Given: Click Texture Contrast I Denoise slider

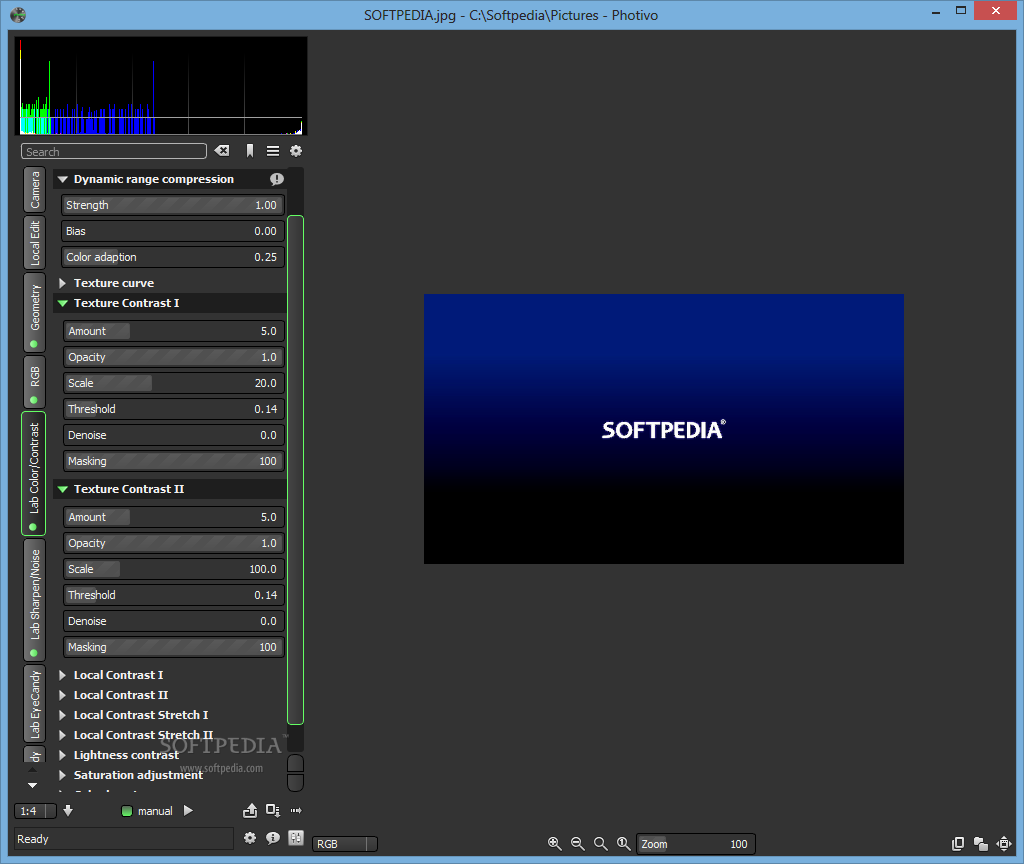Looking at the screenshot, I should point(174,435).
